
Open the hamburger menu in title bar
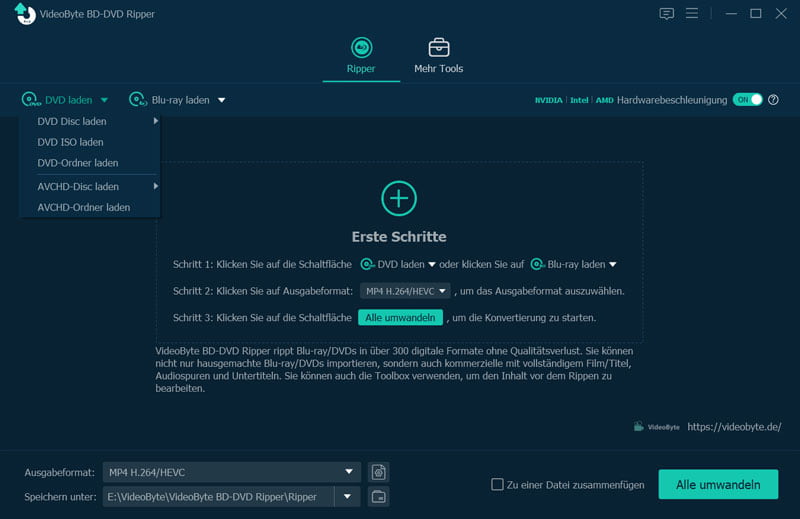[692, 14]
